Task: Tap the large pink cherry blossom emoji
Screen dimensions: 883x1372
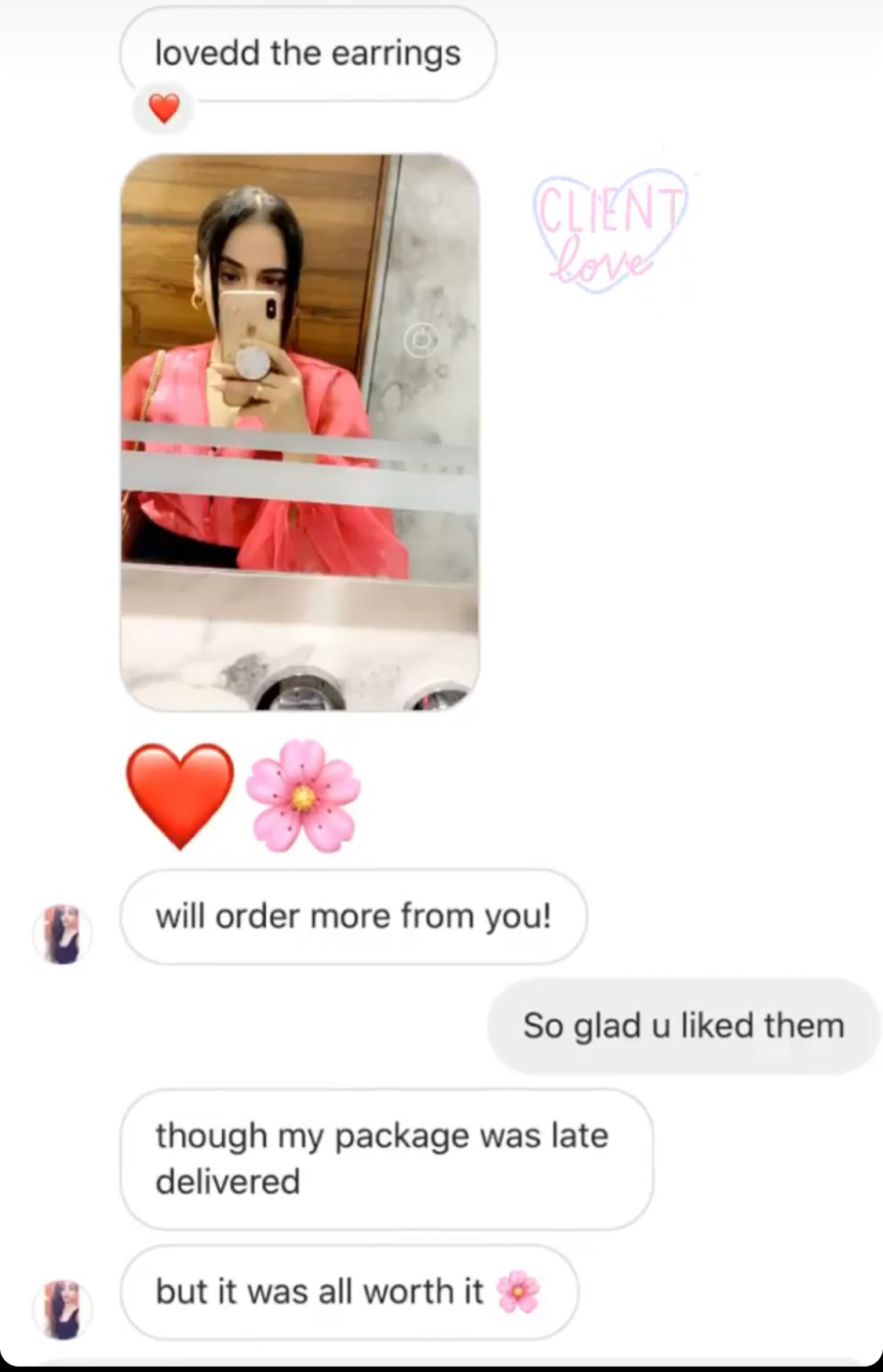Action: 303,796
